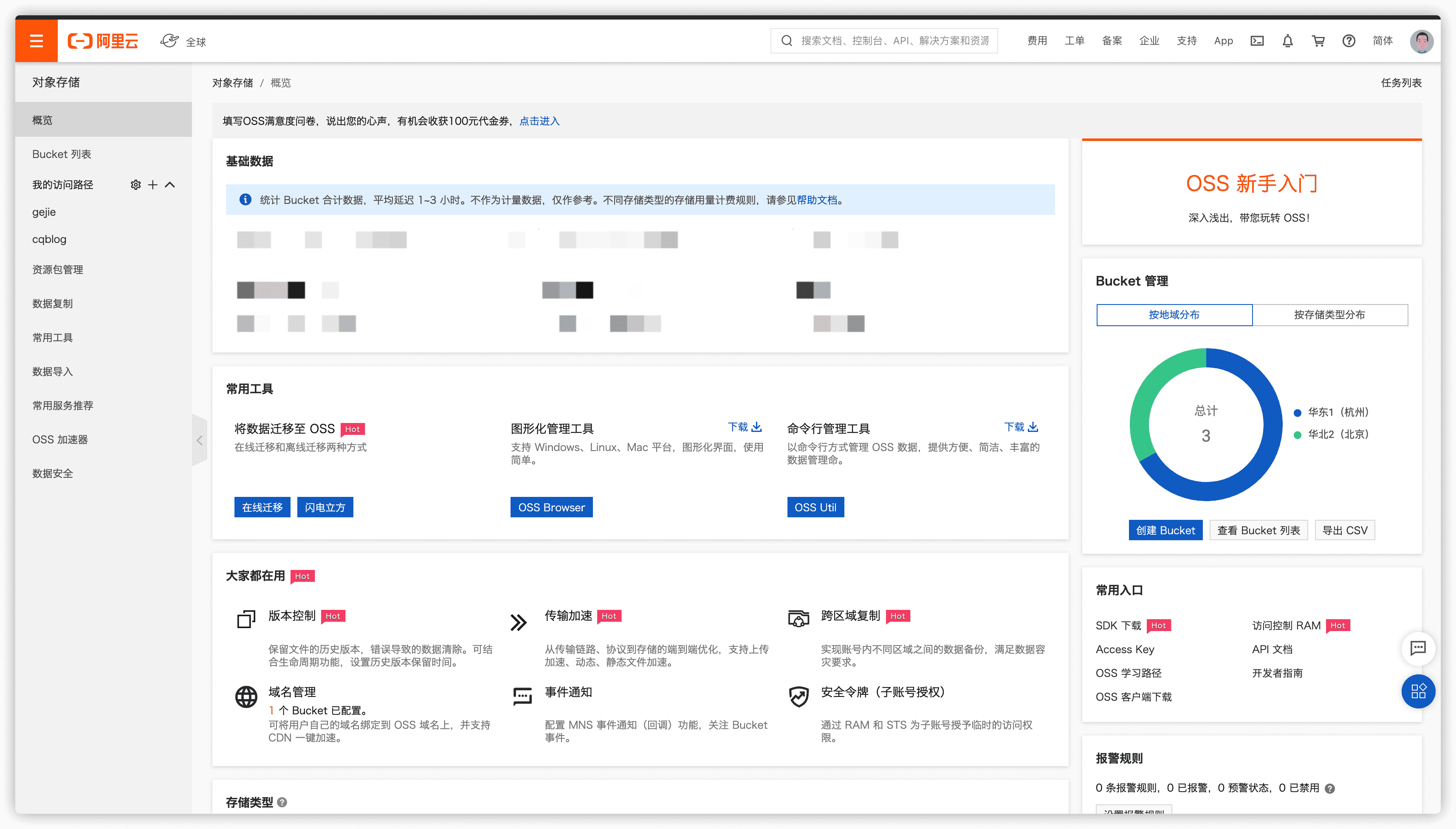Click the help icon beside 已禁用
The height and width of the screenshot is (829, 1456).
pyautogui.click(x=1329, y=788)
